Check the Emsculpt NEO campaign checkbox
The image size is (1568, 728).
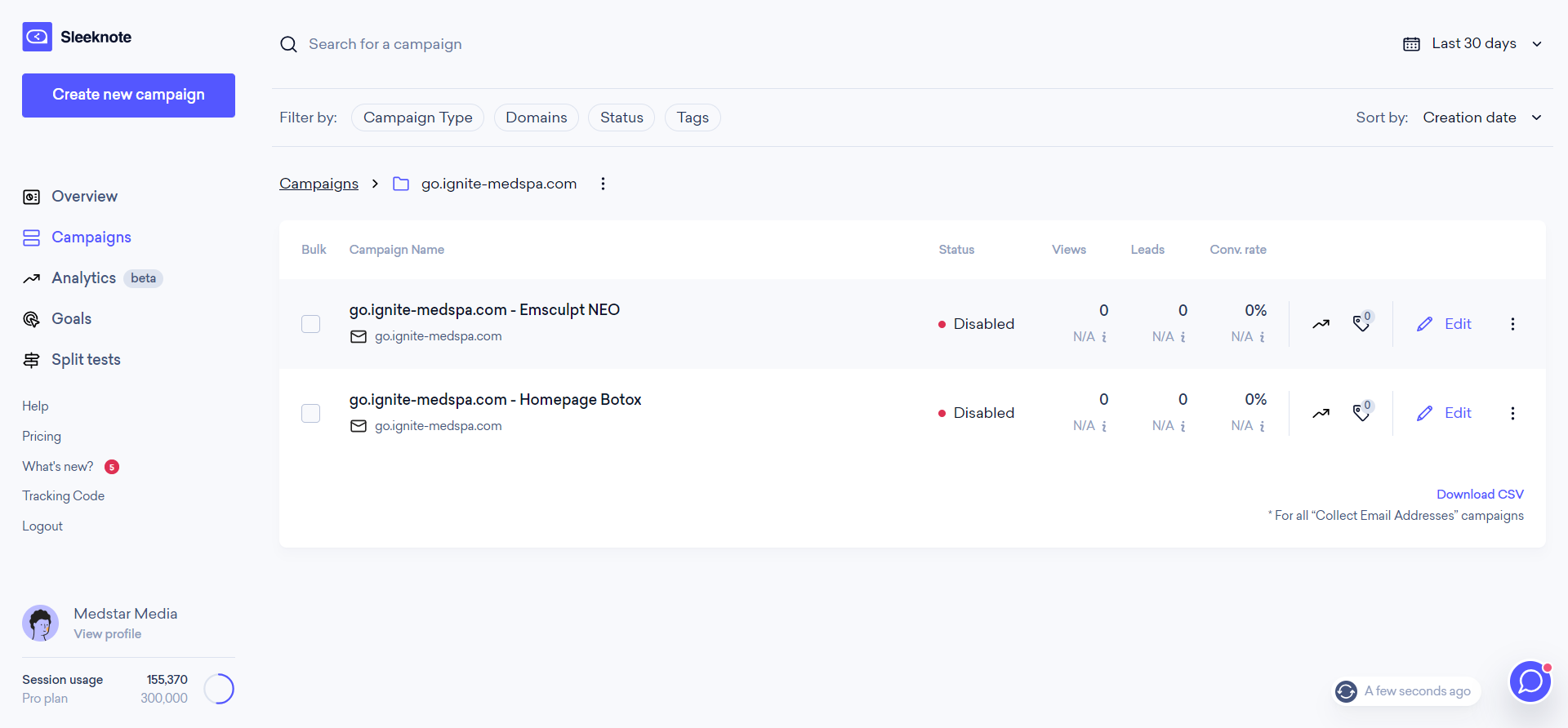click(x=310, y=324)
